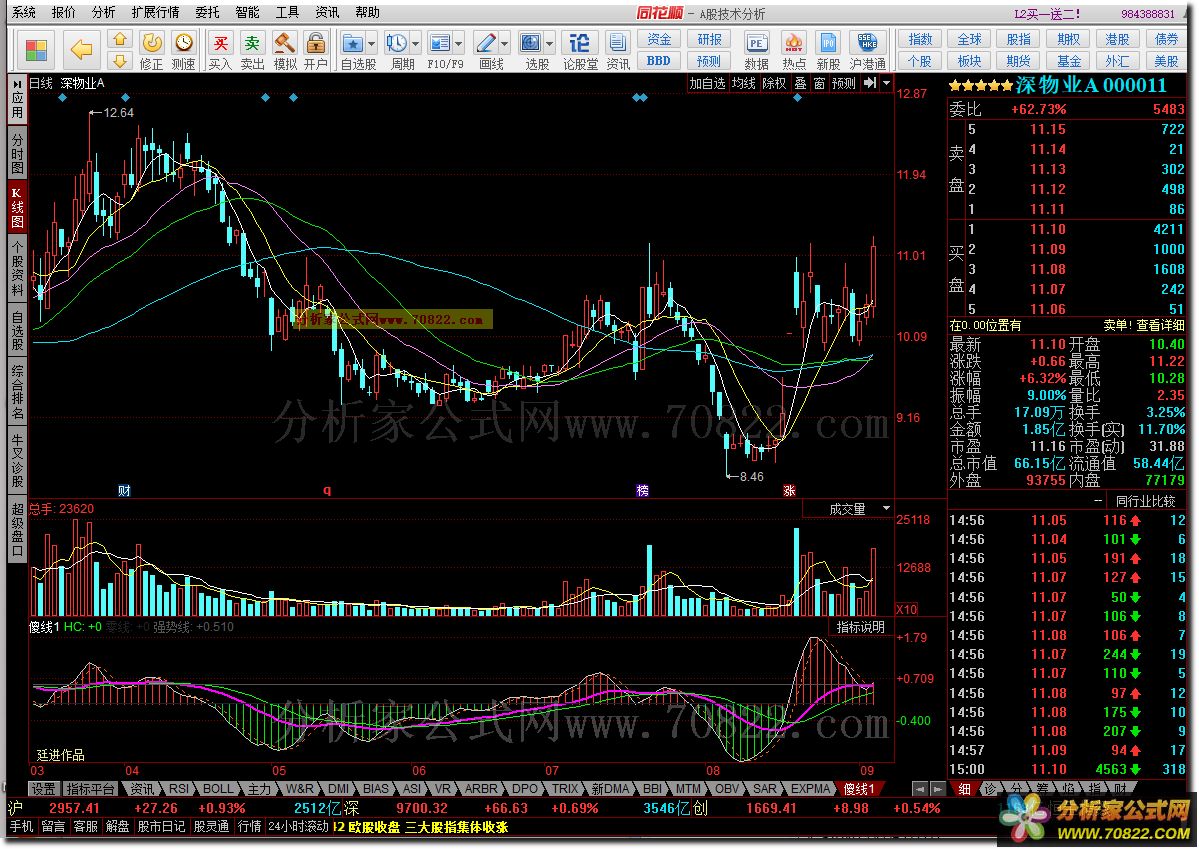Screen dimensions: 1199x849
Task: Click the 资金 button
Action: [x=658, y=39]
